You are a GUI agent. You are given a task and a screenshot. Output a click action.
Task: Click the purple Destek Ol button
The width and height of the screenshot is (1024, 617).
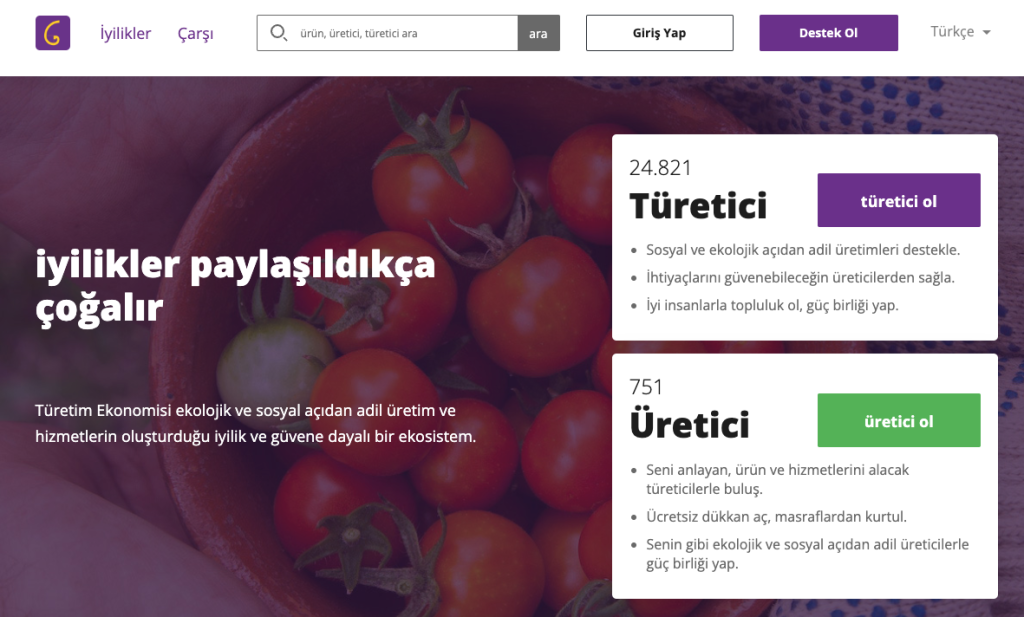pos(828,33)
